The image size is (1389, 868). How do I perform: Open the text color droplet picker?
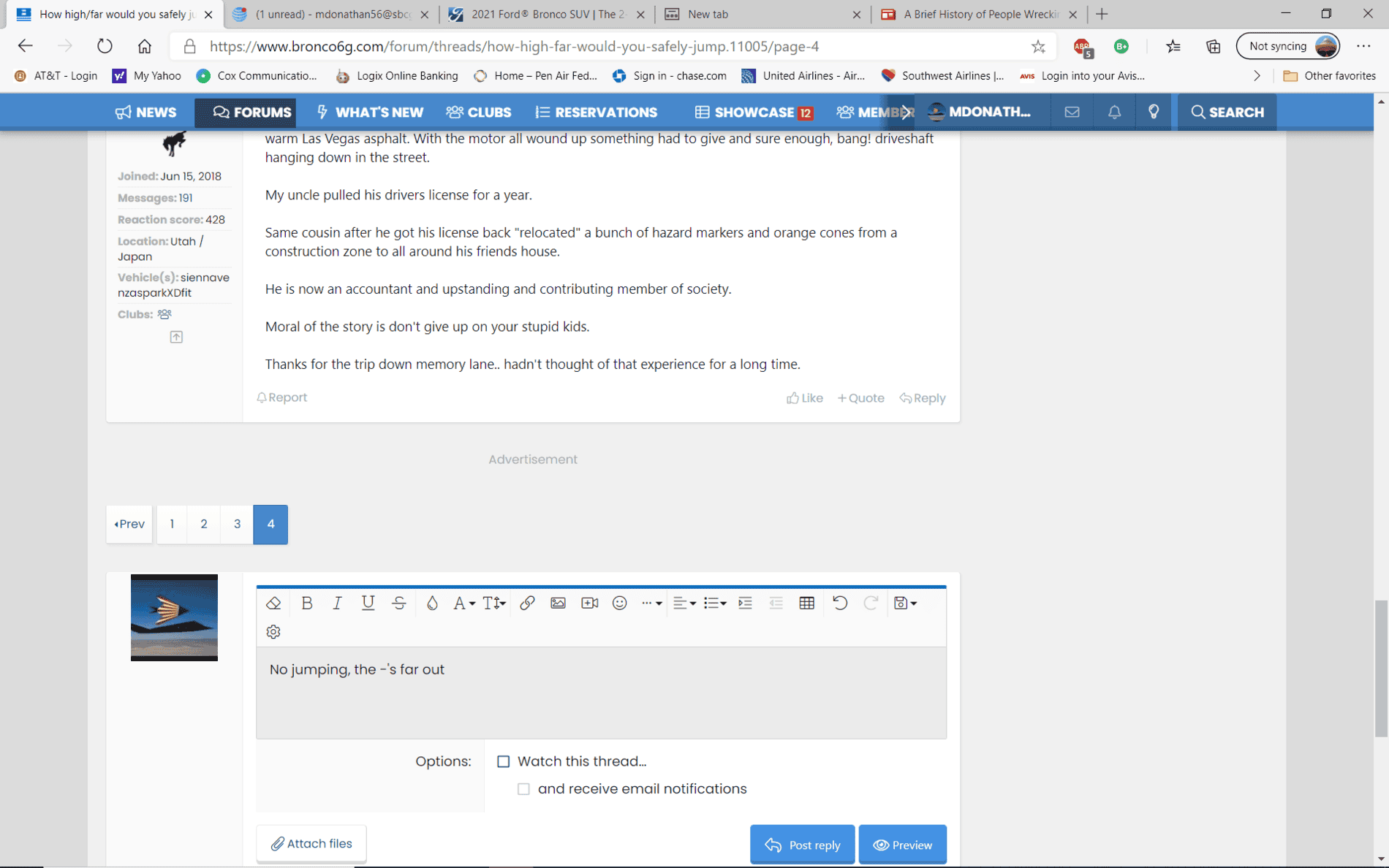431,603
